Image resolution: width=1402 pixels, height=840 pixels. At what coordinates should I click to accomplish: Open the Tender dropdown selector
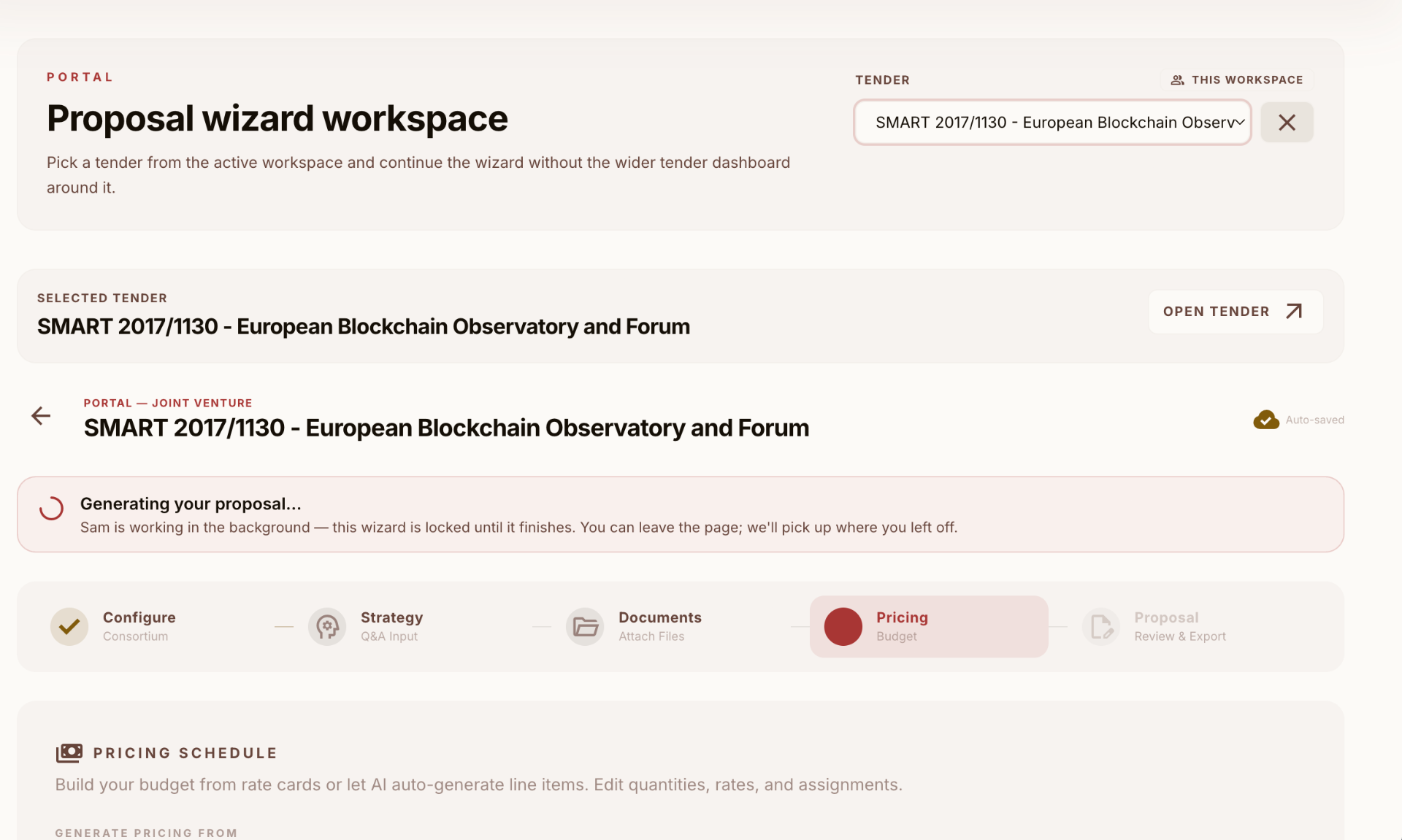[x=1052, y=123]
